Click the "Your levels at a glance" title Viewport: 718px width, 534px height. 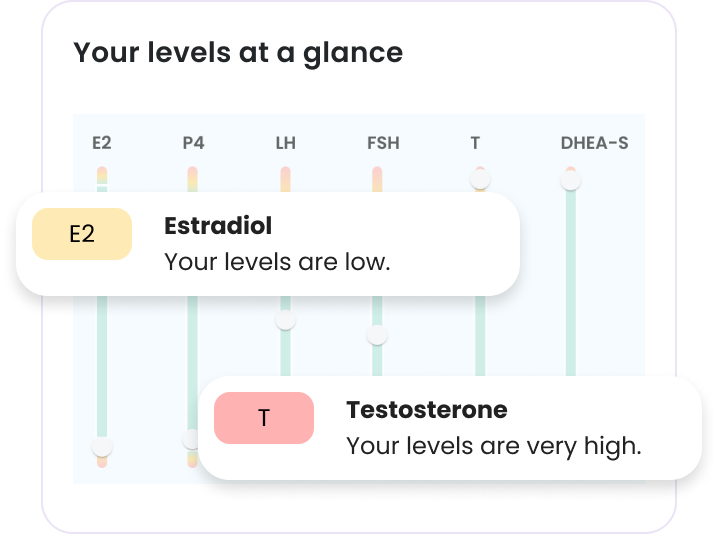coord(238,52)
